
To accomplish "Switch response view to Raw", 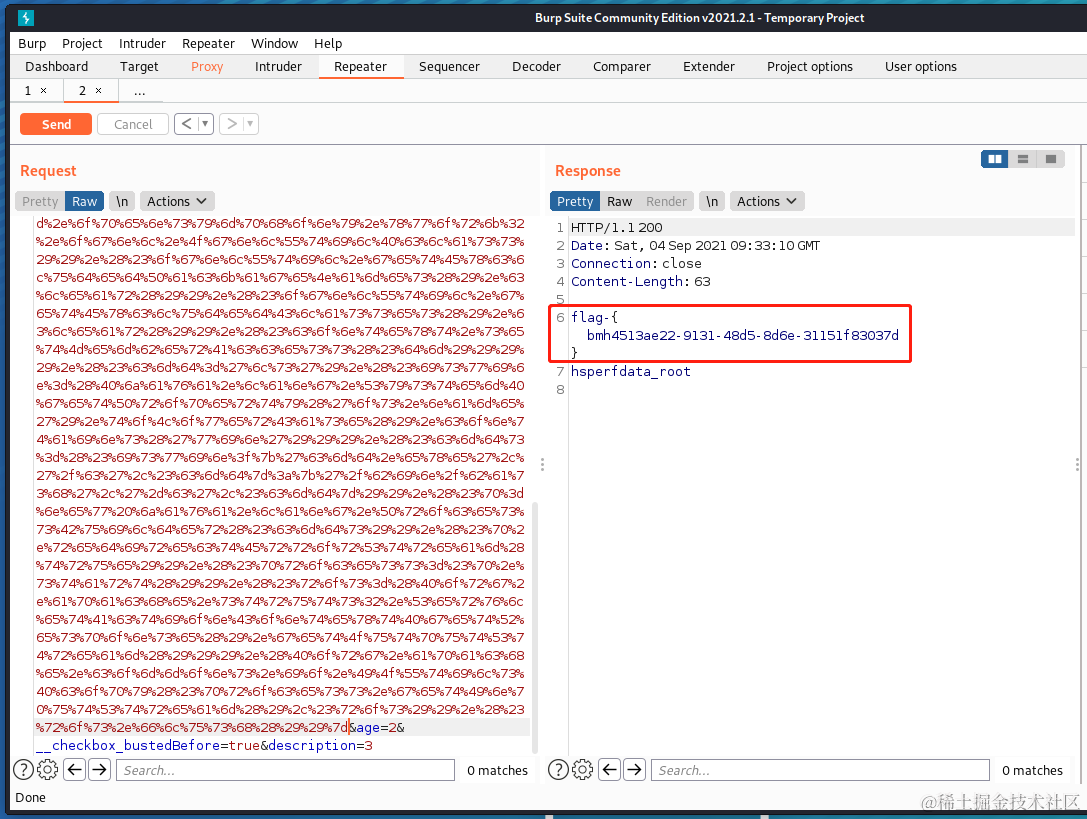I will click(x=620, y=201).
